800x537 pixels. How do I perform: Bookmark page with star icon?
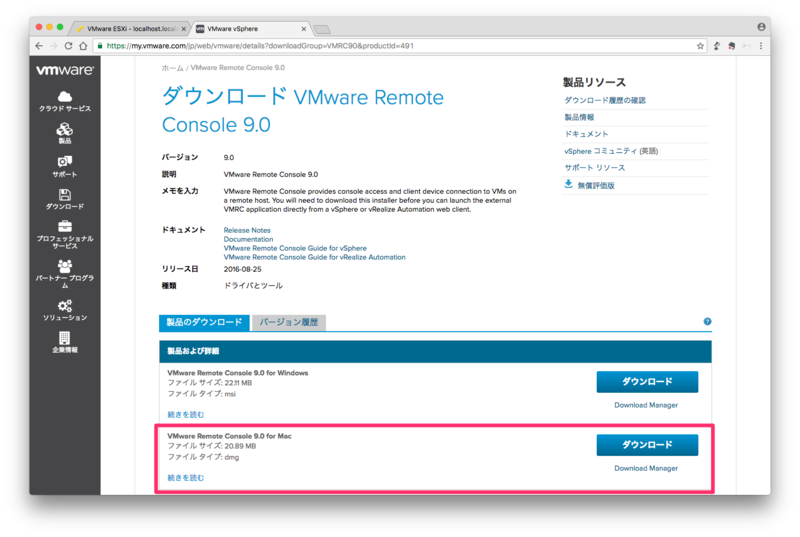click(700, 46)
